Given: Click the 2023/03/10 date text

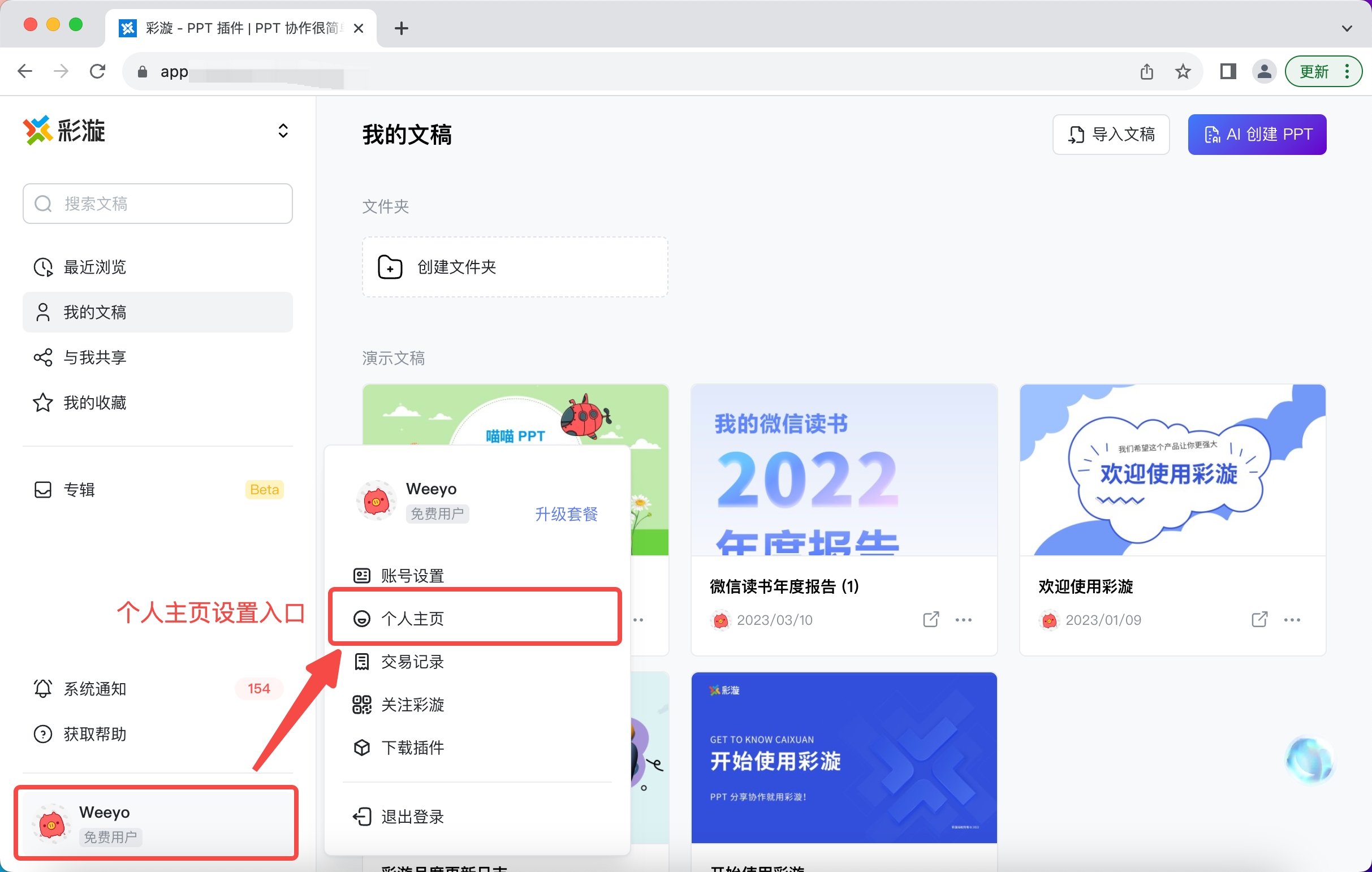Looking at the screenshot, I should 774,620.
